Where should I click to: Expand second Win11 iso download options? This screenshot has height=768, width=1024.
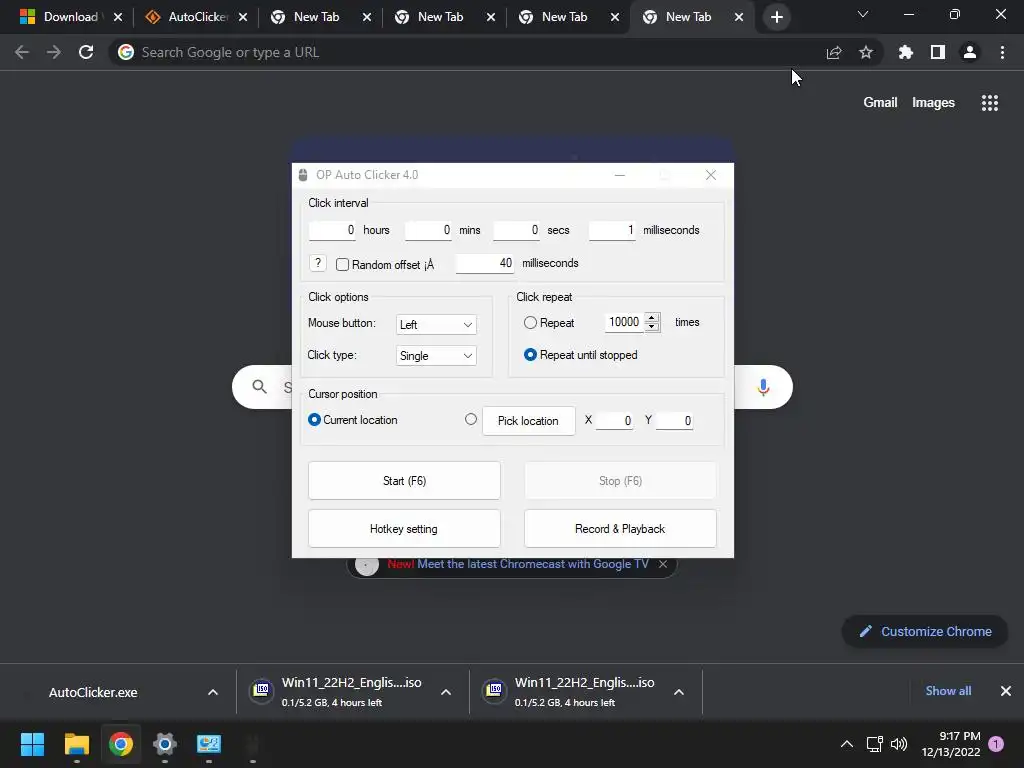[679, 692]
